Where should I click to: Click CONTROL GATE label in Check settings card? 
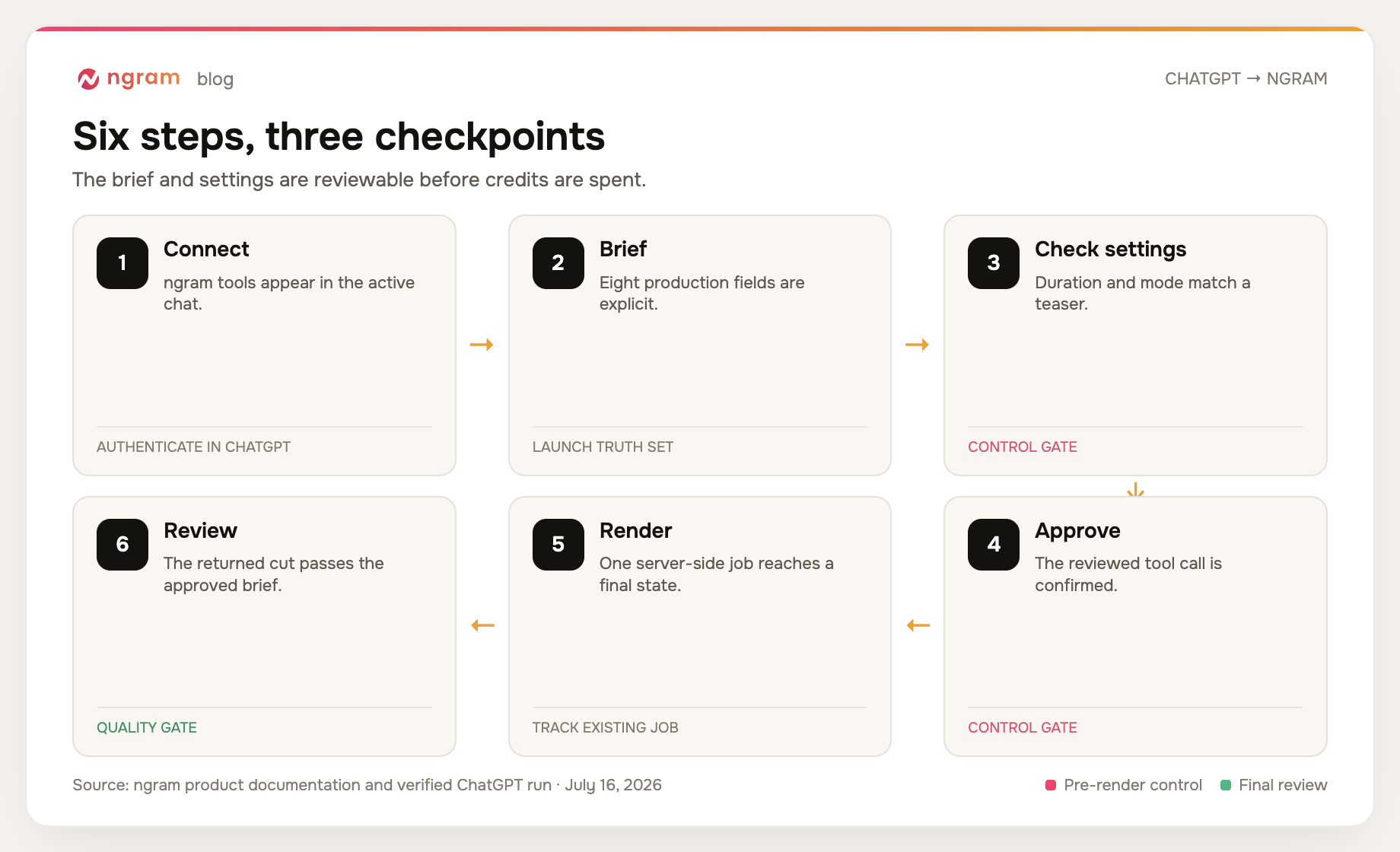(1022, 447)
